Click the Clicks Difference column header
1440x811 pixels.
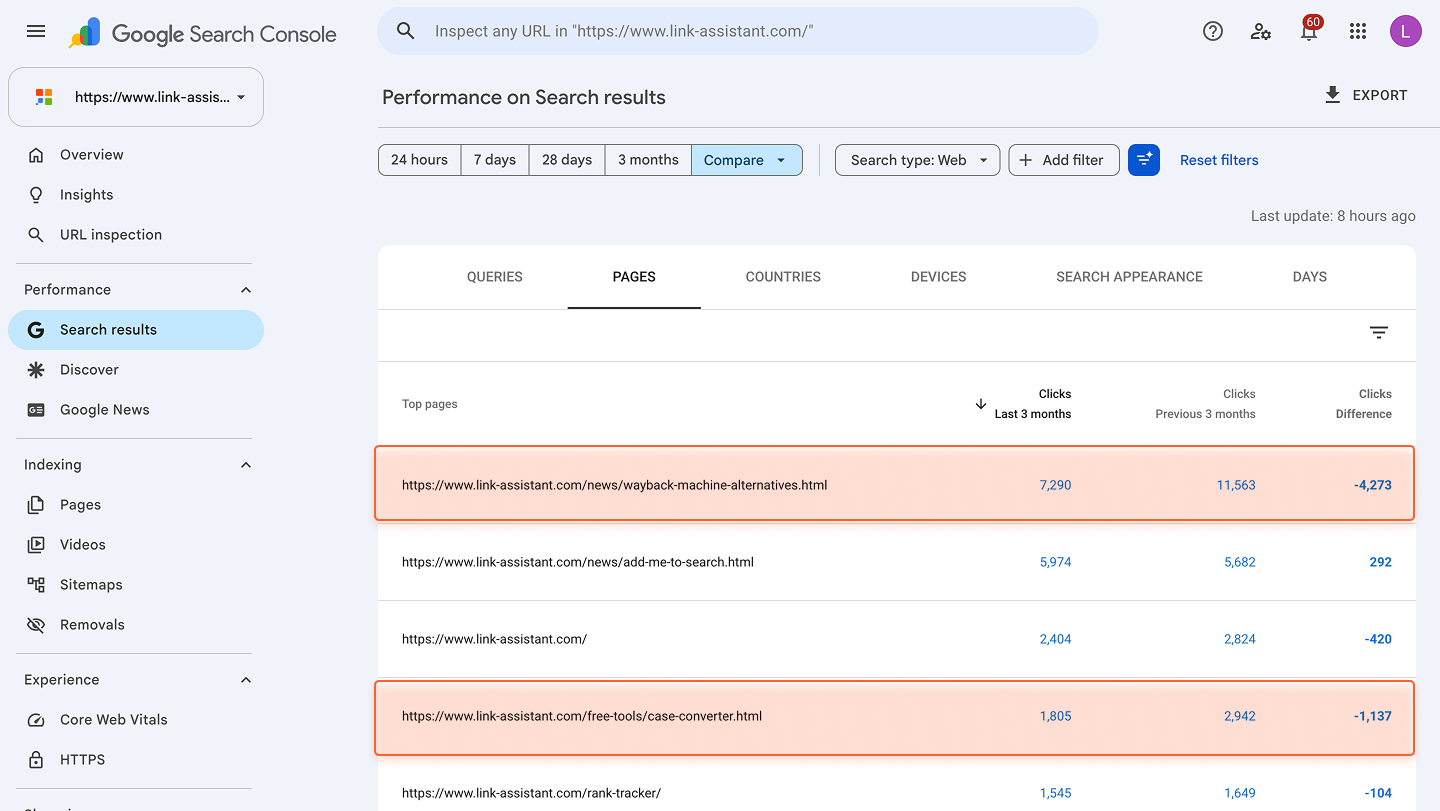tap(1364, 404)
